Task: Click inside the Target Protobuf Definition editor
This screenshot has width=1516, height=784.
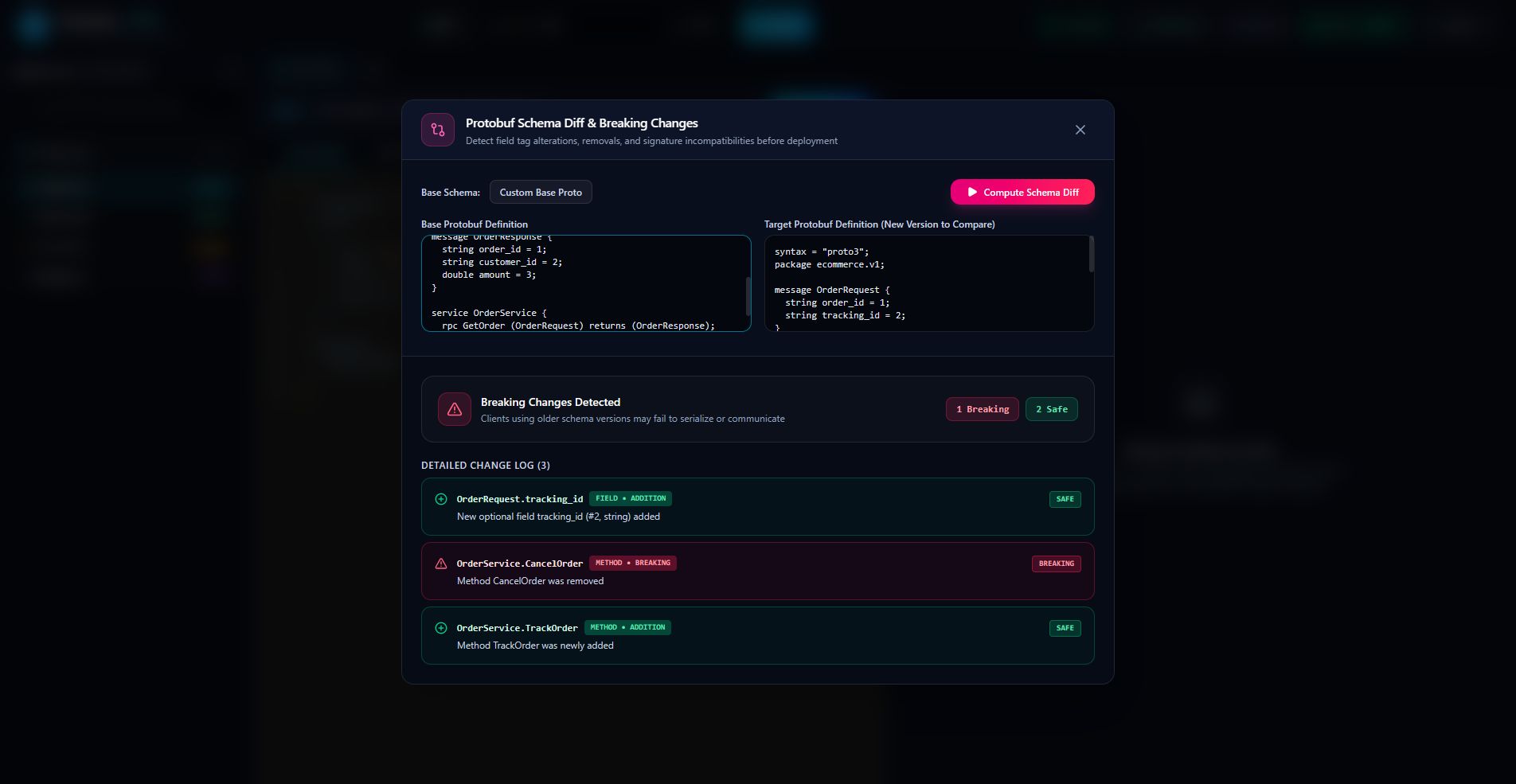Action: (929, 283)
